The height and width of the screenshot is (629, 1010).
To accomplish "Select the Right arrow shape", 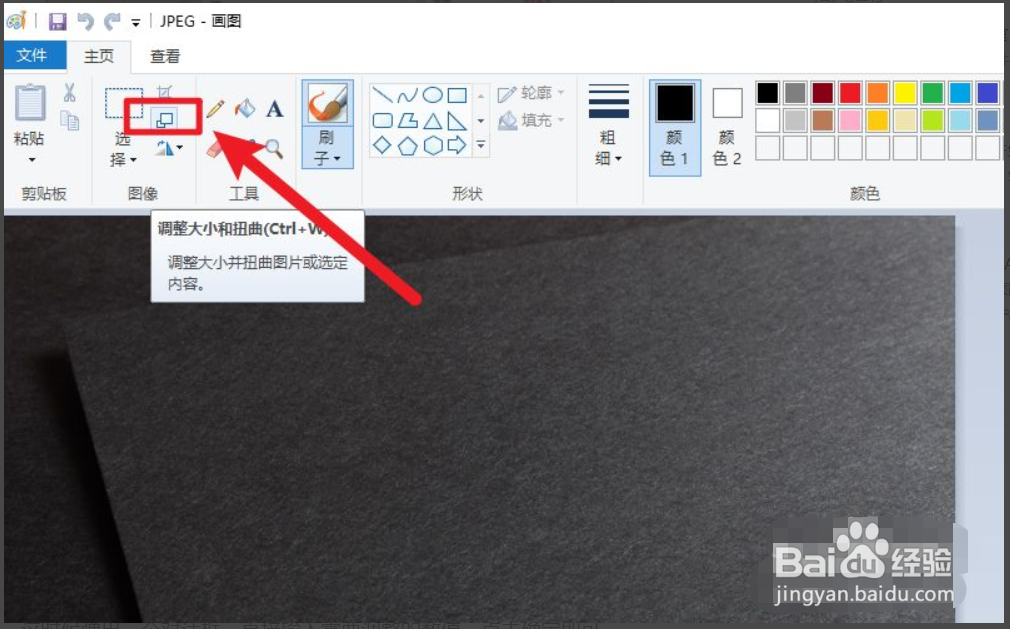I will (x=457, y=146).
